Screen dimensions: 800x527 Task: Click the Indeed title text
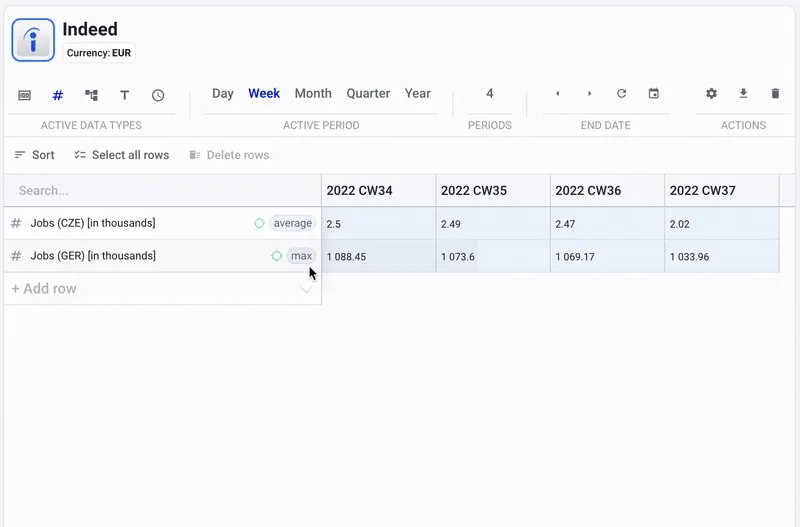click(90, 29)
